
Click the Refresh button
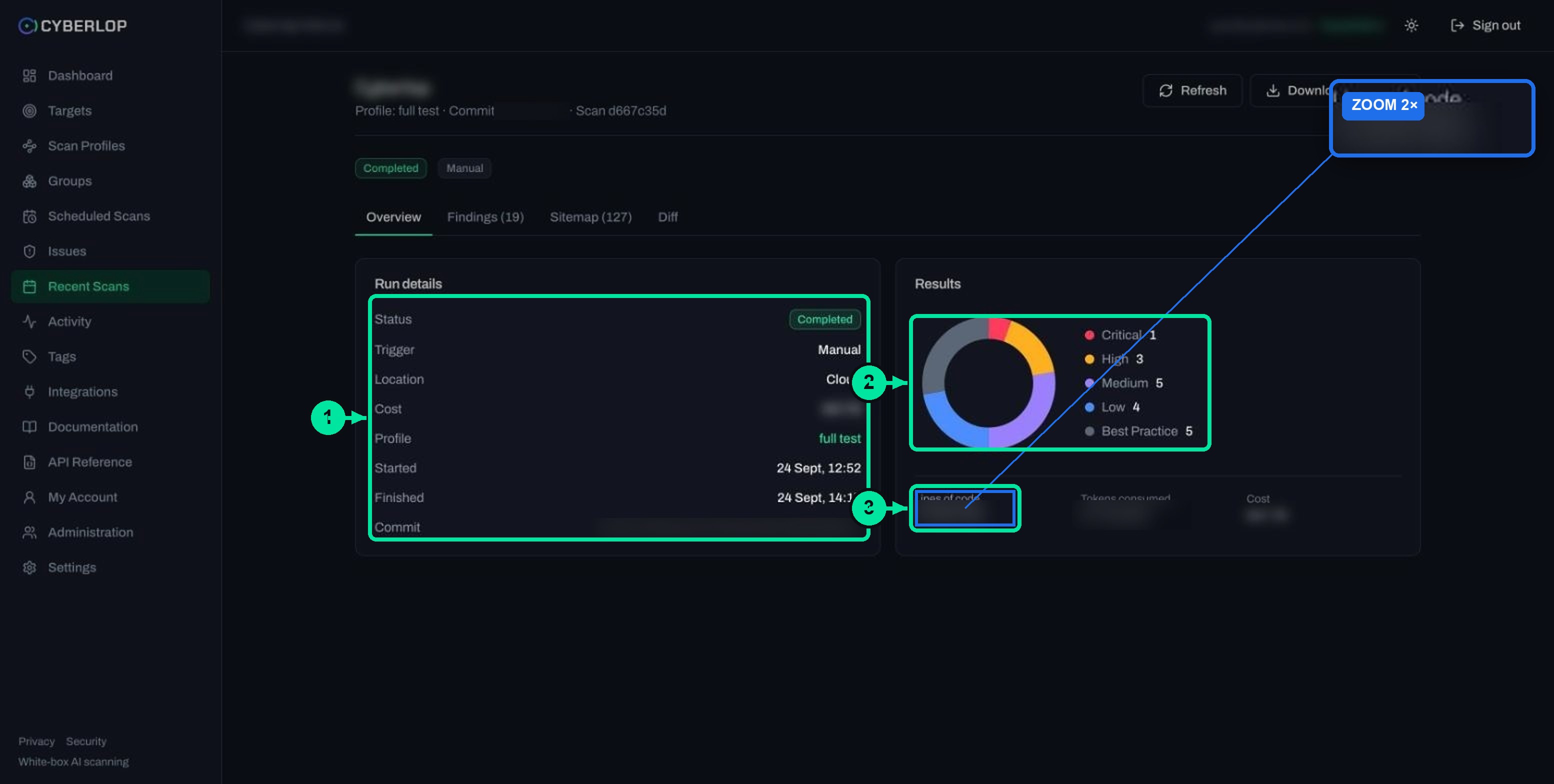click(1192, 90)
